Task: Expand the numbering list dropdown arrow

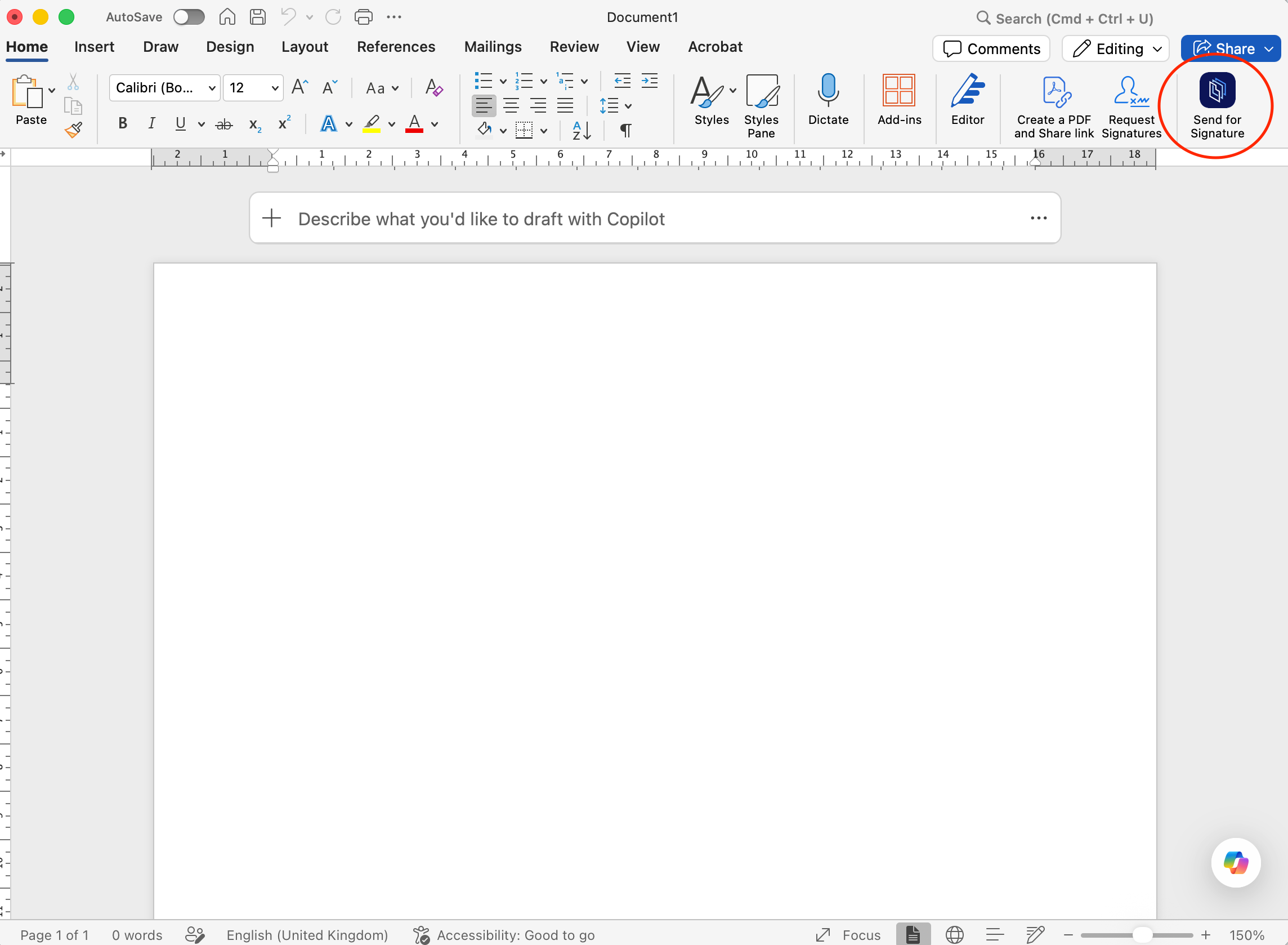Action: pos(544,82)
